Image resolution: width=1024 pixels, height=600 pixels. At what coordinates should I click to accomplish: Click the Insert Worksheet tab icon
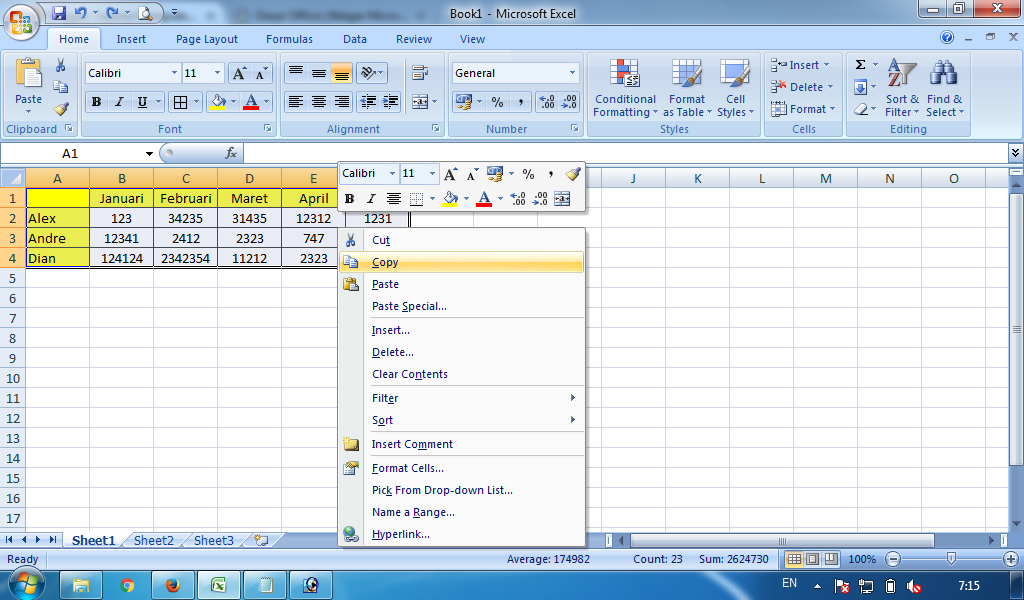tap(261, 540)
